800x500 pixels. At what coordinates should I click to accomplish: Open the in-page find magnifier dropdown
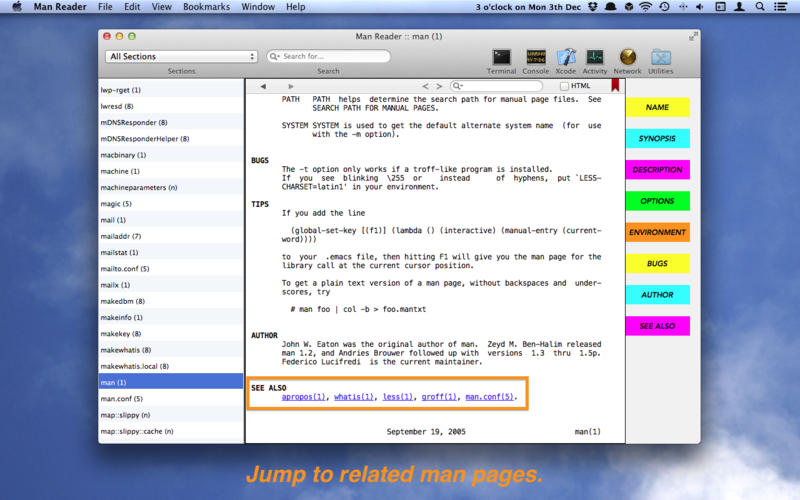[458, 87]
